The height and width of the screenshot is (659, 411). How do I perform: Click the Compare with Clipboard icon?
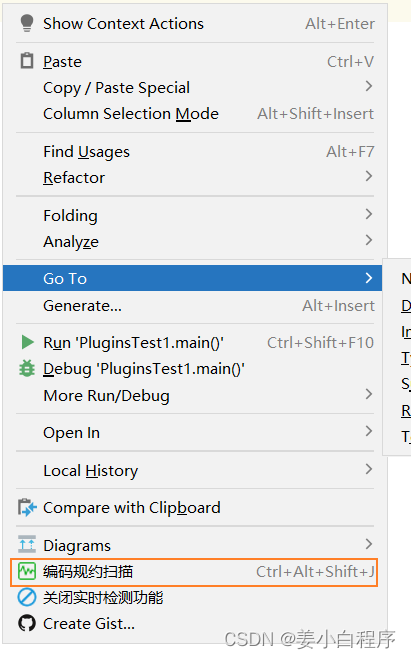pos(27,507)
